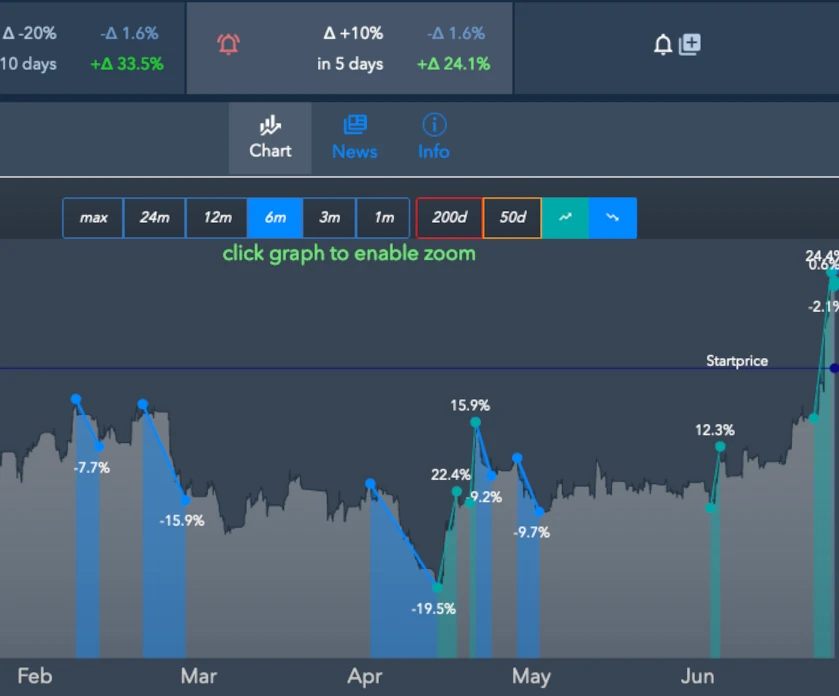Click the 12.3% rise marker in June
Screen dimensions: 839x696
(719, 446)
